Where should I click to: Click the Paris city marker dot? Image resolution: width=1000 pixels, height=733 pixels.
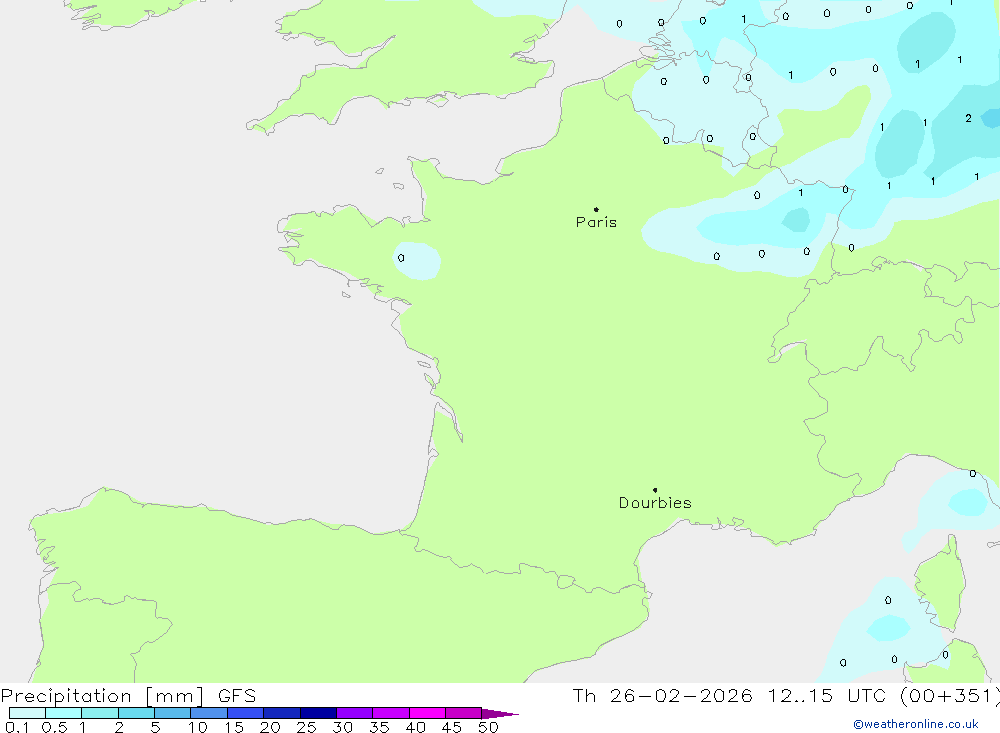tap(596, 210)
